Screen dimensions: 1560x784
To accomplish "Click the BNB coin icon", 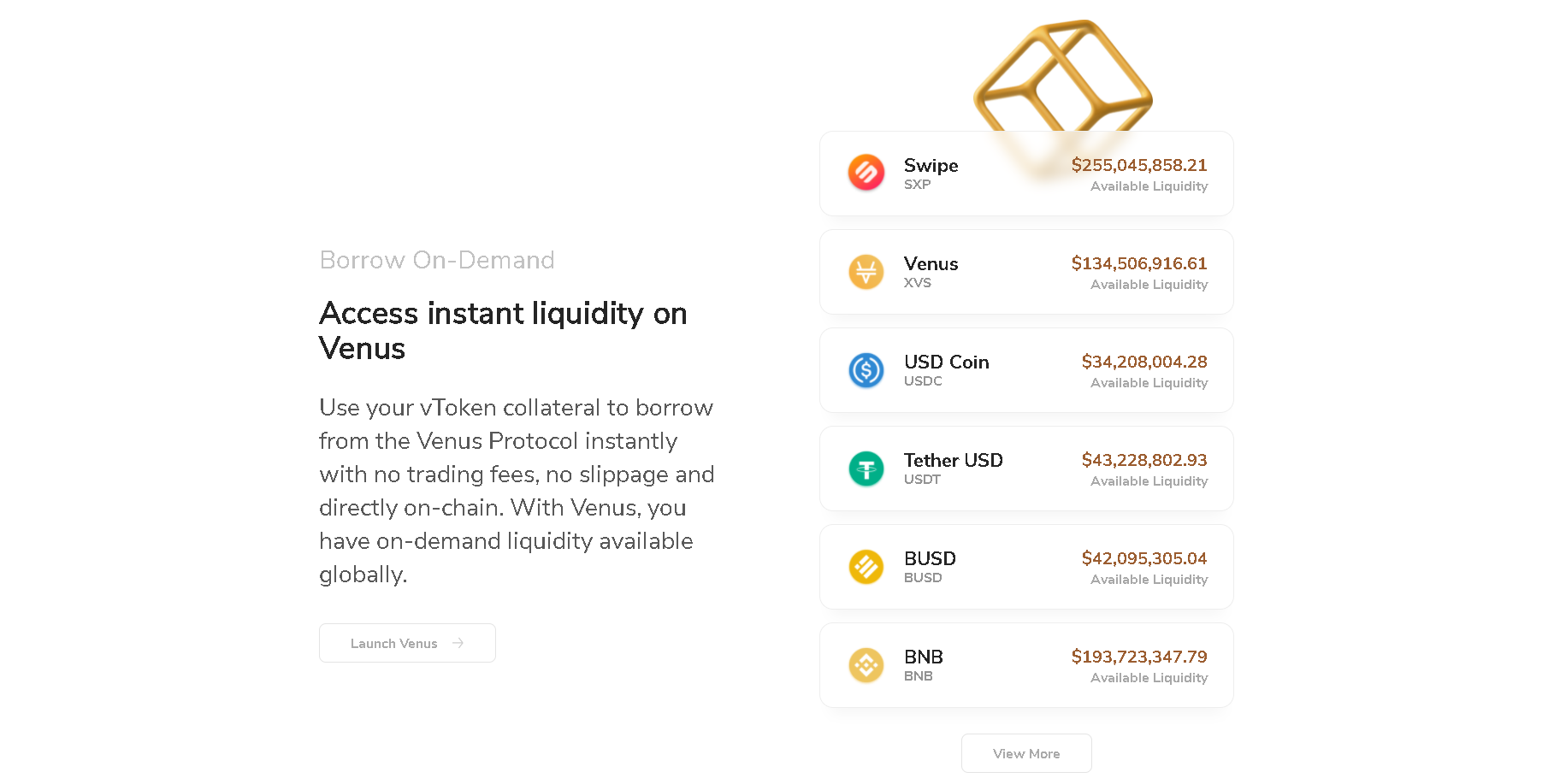I will (x=866, y=665).
